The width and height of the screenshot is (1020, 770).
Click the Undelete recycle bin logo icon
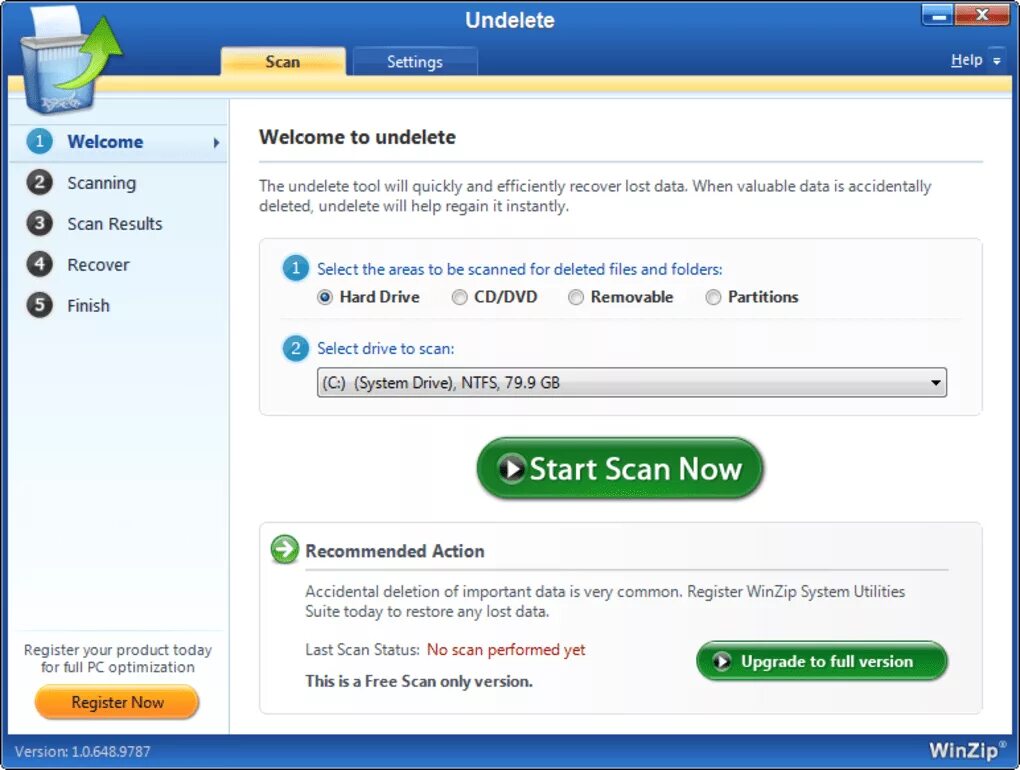tap(70, 63)
